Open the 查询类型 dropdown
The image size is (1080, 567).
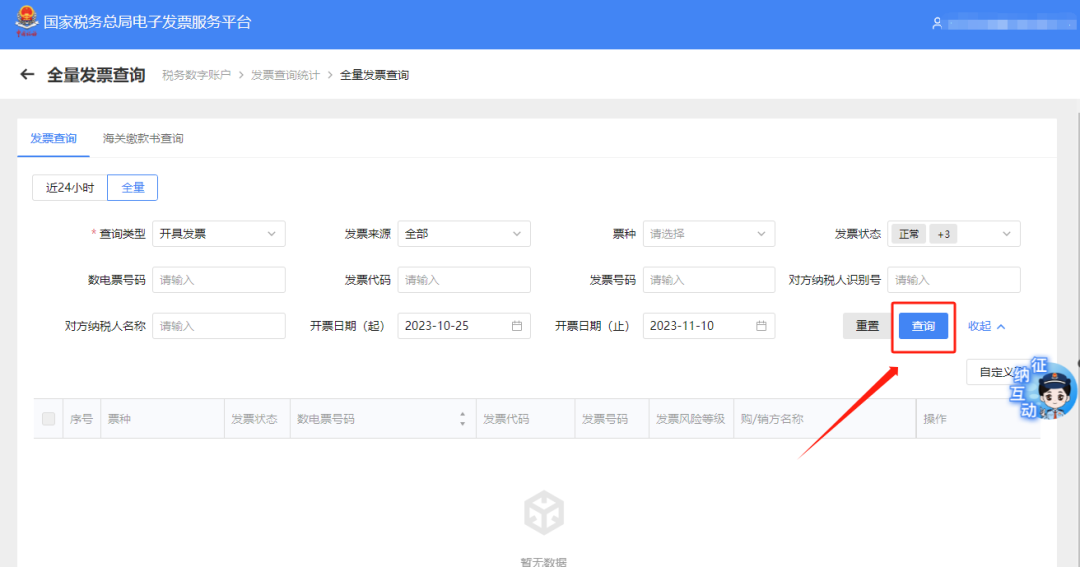(218, 234)
